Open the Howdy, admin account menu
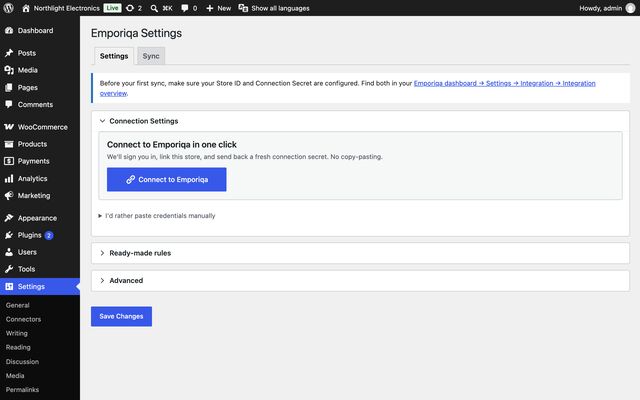Screen dimensions: 640x400 (607, 8)
